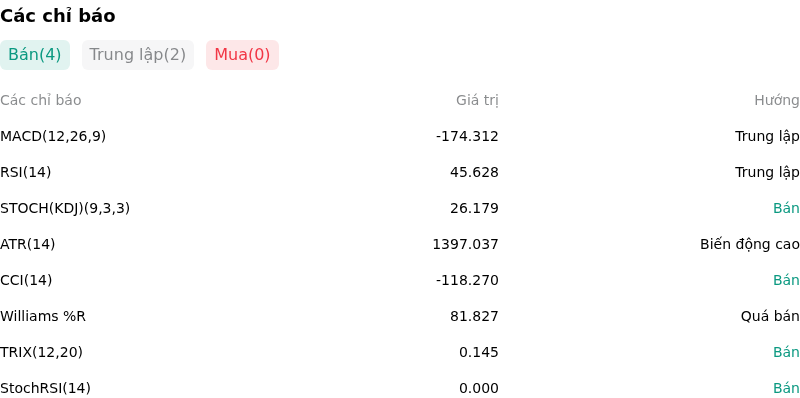Click the Williams %R indicator

[43, 316]
